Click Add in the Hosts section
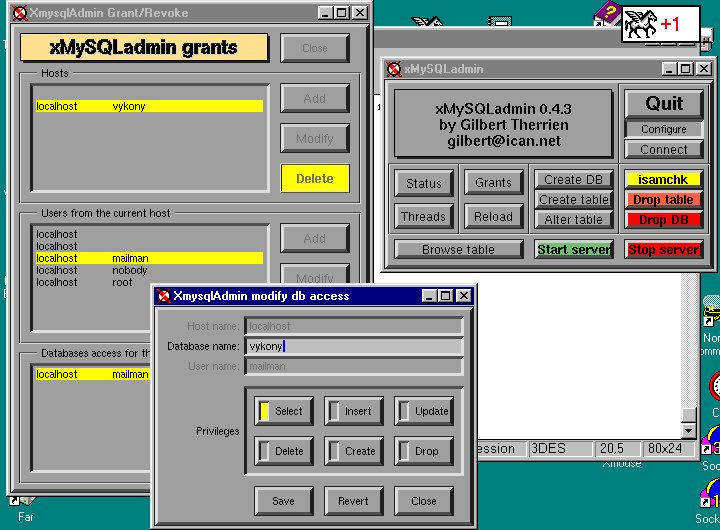 (315, 98)
